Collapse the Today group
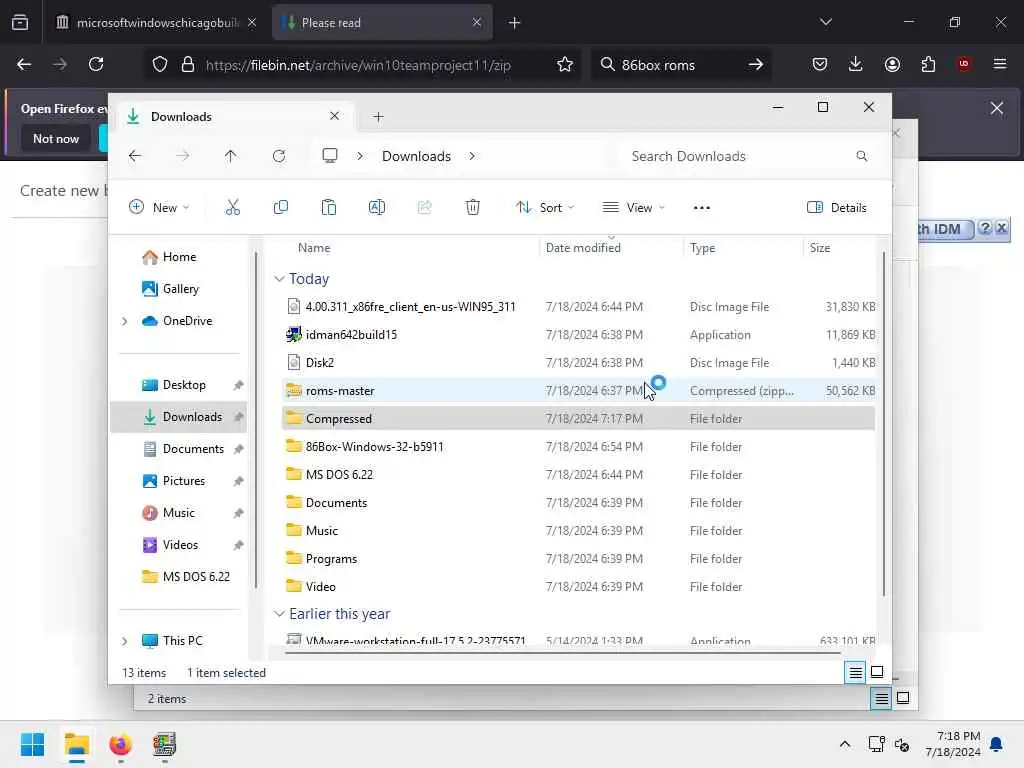The width and height of the screenshot is (1024, 768). [279, 279]
